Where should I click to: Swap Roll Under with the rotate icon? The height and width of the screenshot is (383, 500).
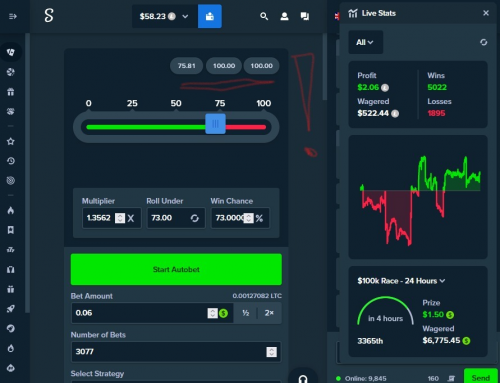[195, 218]
